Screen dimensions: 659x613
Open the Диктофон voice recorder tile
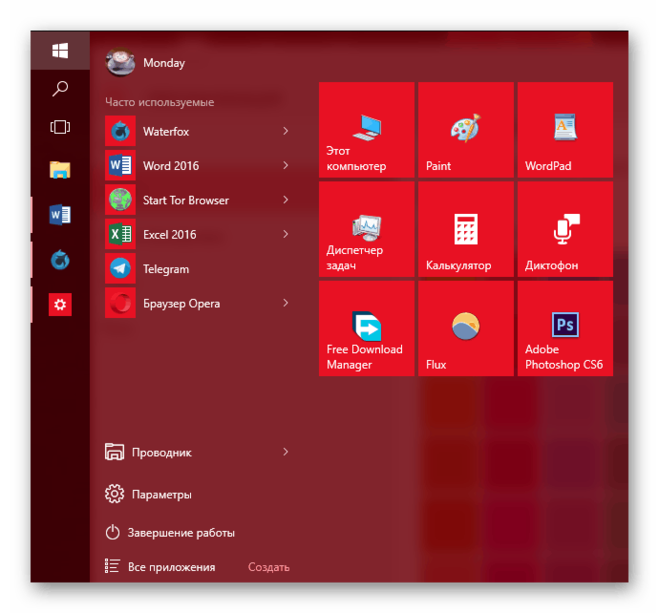click(565, 229)
